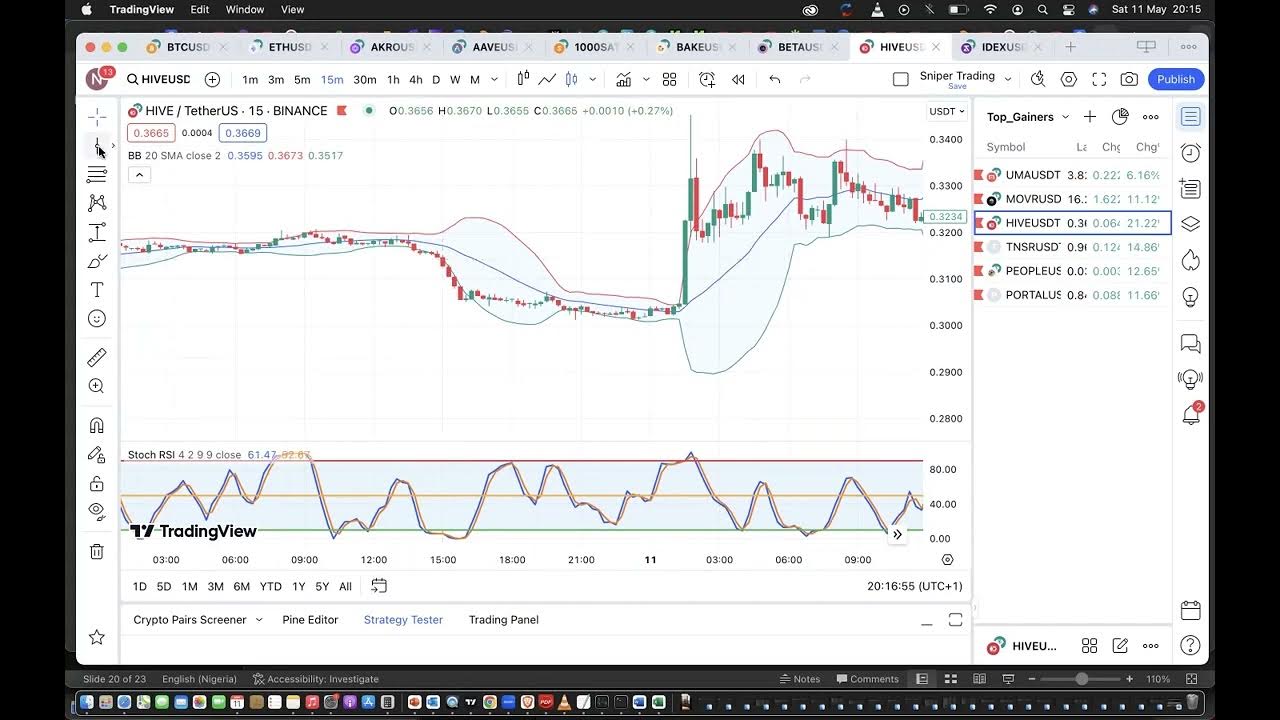
Task: Select PEOPLEUS in the watchlist
Action: (x=1073, y=271)
